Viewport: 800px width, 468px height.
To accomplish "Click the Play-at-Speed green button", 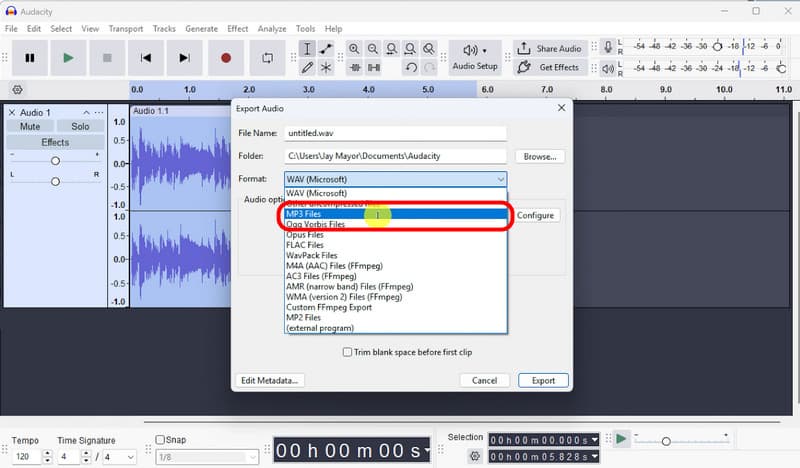I will (621, 439).
